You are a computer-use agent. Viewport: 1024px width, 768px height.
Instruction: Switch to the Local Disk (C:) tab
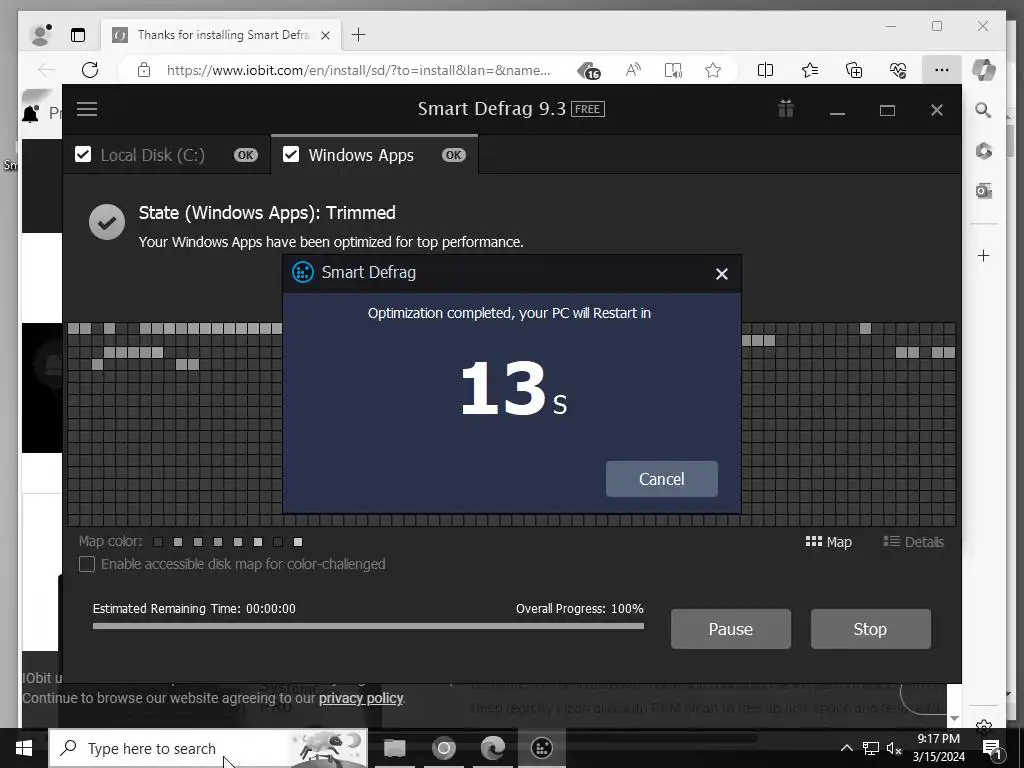pyautogui.click(x=167, y=155)
